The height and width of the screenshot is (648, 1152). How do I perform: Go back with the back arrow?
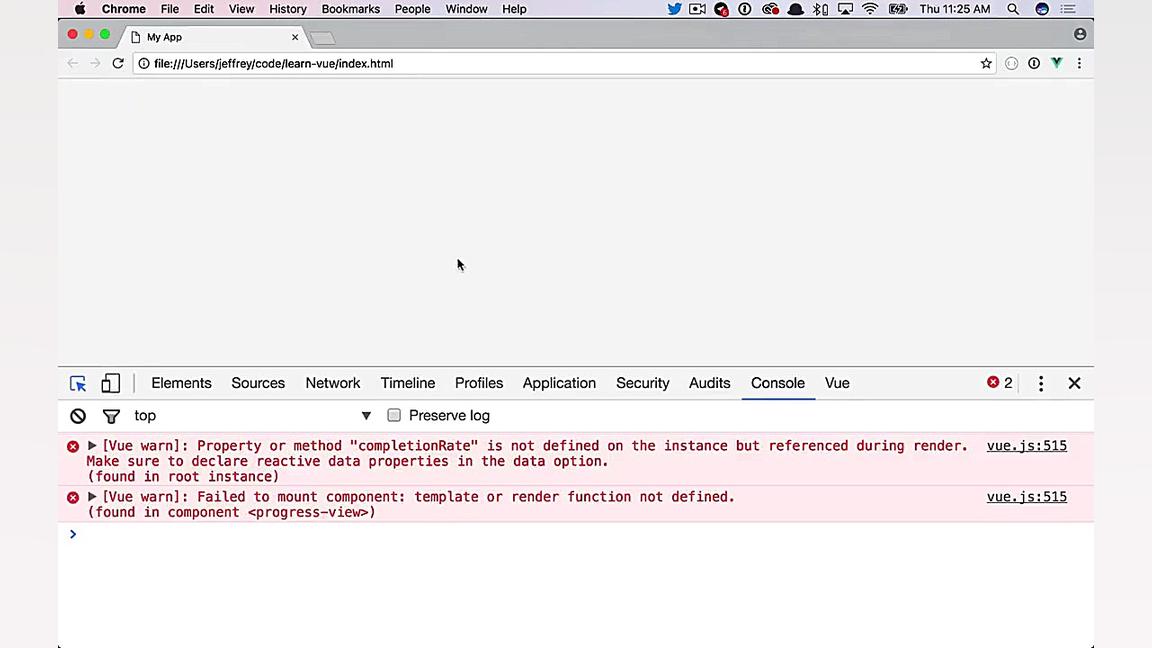(72, 63)
